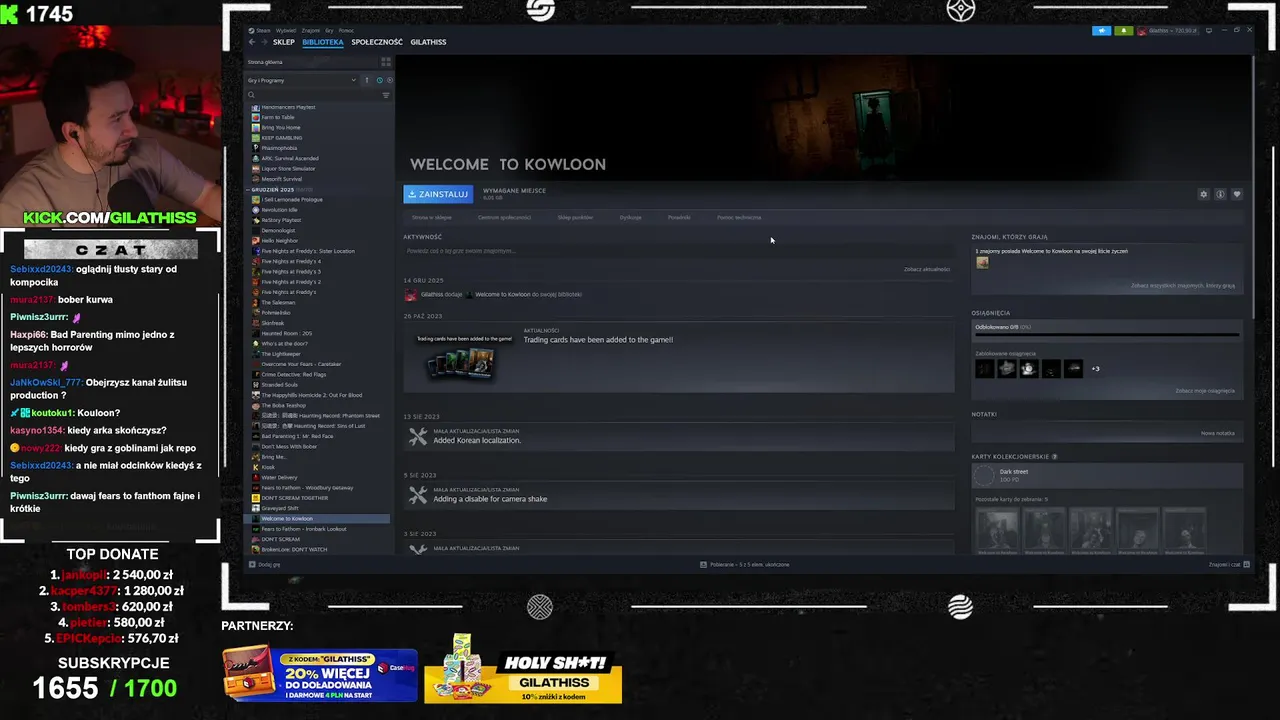Open the Steam menu
The image size is (1280, 720).
pos(264,31)
